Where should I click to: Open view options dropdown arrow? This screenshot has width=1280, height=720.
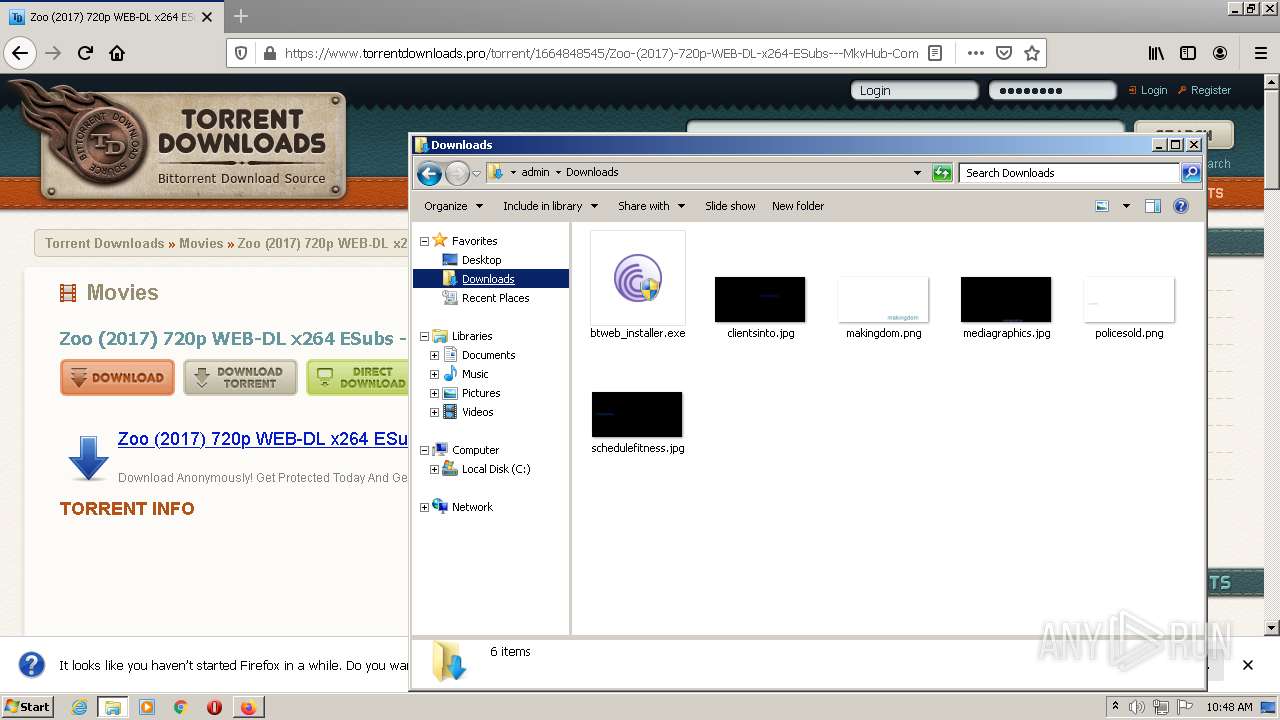tap(1126, 206)
